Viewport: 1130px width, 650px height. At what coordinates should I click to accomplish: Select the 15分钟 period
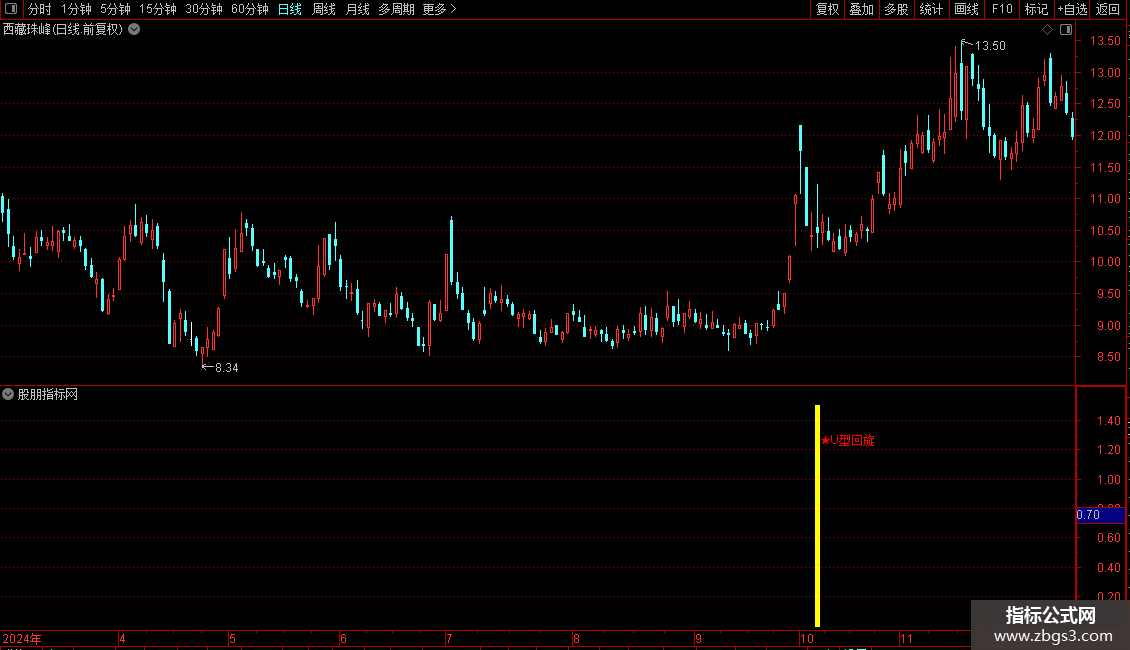(x=158, y=9)
